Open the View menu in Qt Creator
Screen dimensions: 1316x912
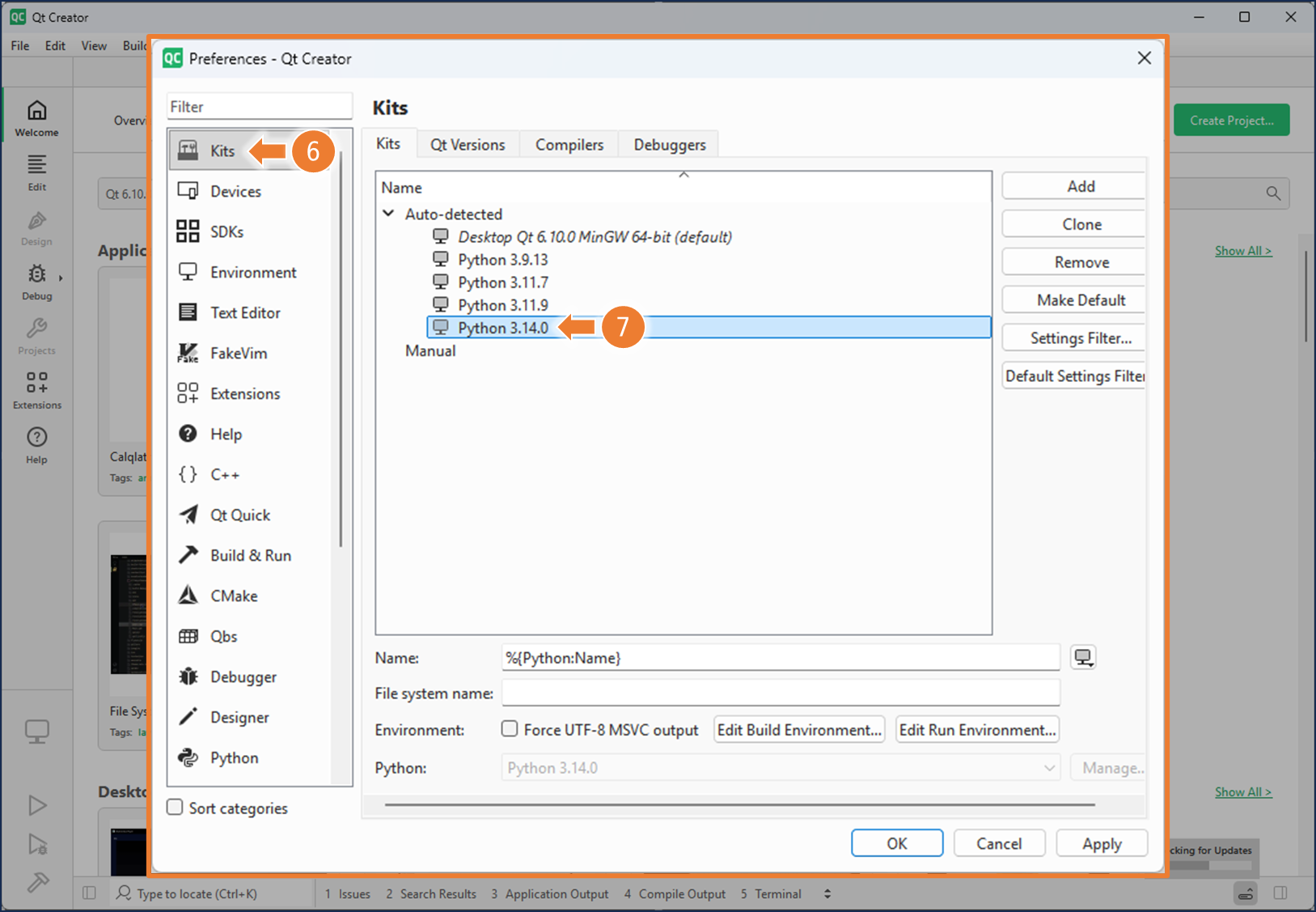pos(94,45)
